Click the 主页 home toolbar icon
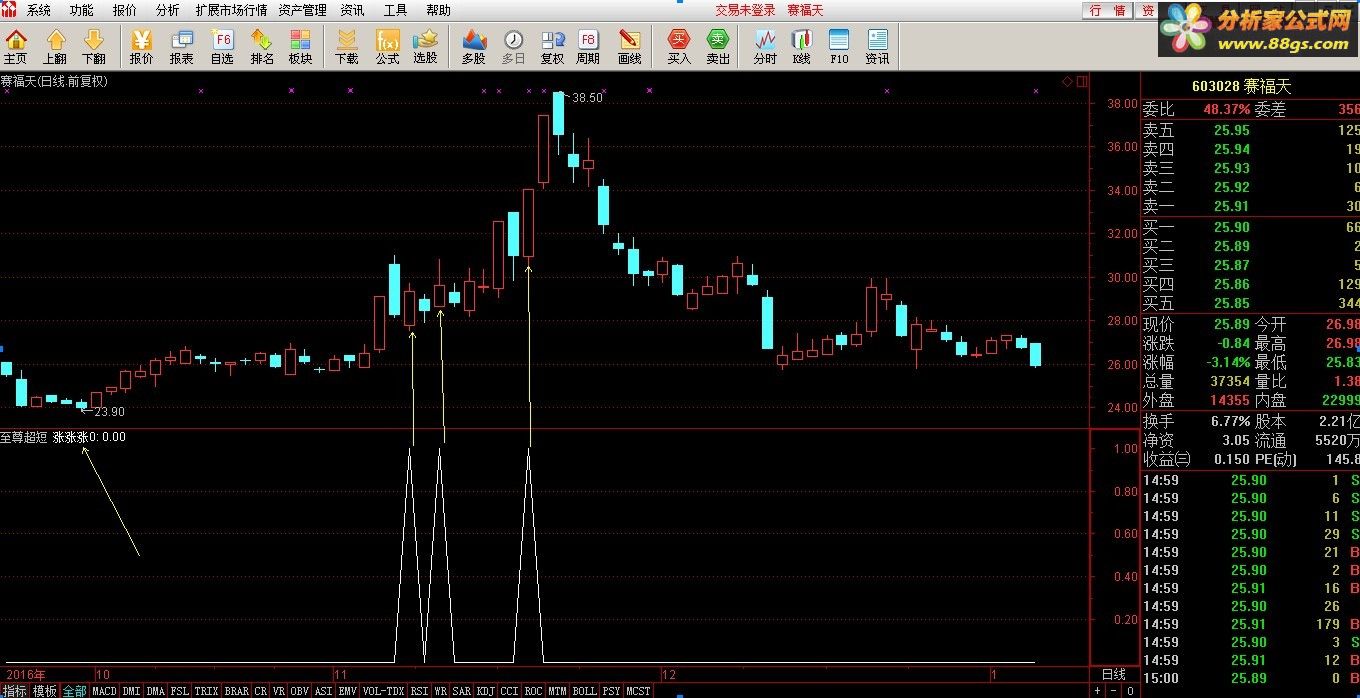1360x698 pixels. coord(16,47)
